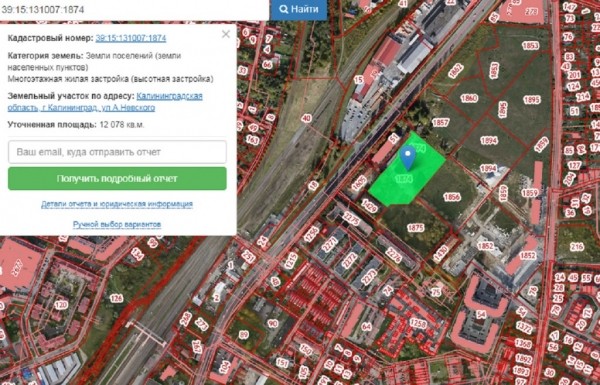
Task: Select parcel labeled 151 on map
Action: tap(282, 362)
